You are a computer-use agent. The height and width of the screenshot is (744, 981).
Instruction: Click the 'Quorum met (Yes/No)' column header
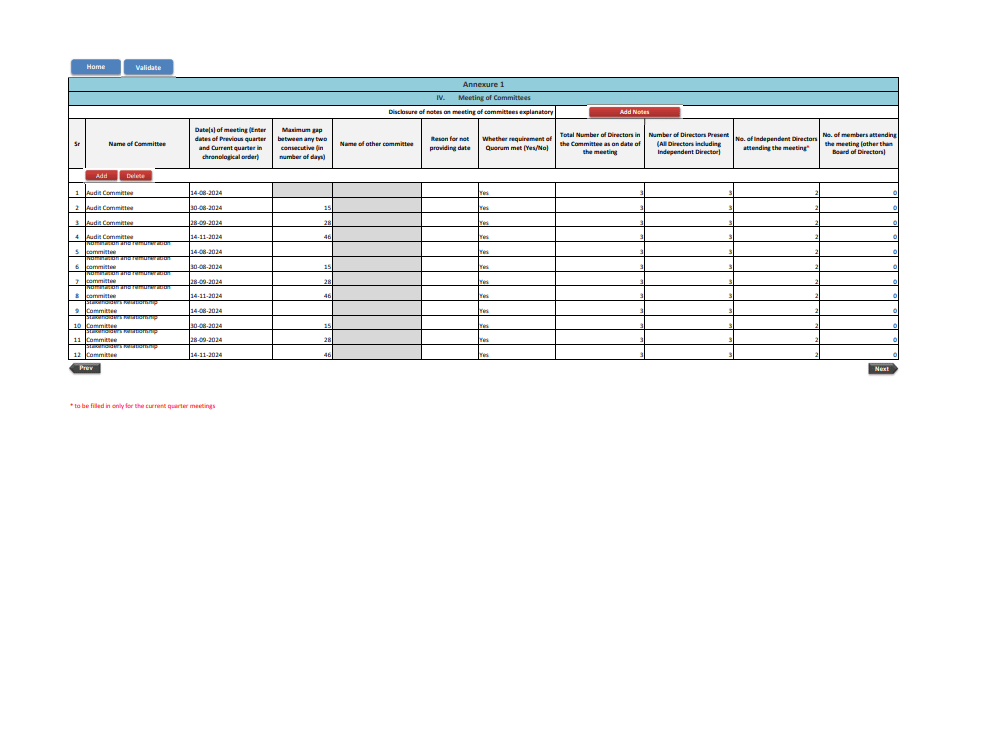pyautogui.click(x=517, y=144)
